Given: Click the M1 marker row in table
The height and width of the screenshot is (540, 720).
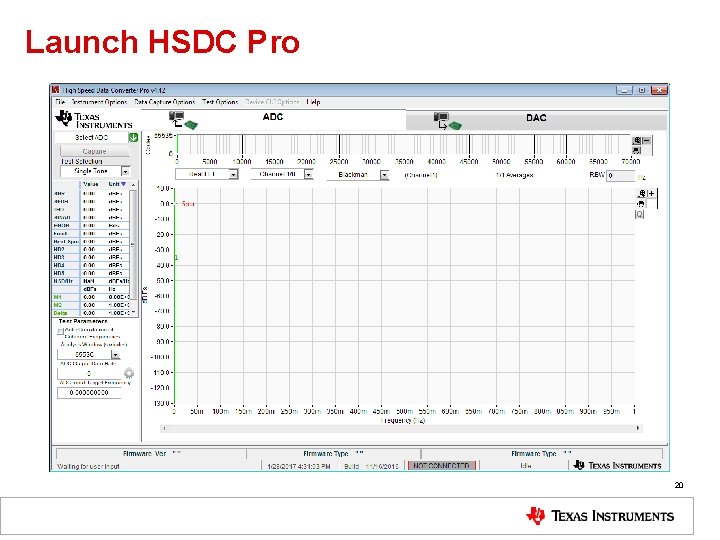Looking at the screenshot, I should coord(91,297).
